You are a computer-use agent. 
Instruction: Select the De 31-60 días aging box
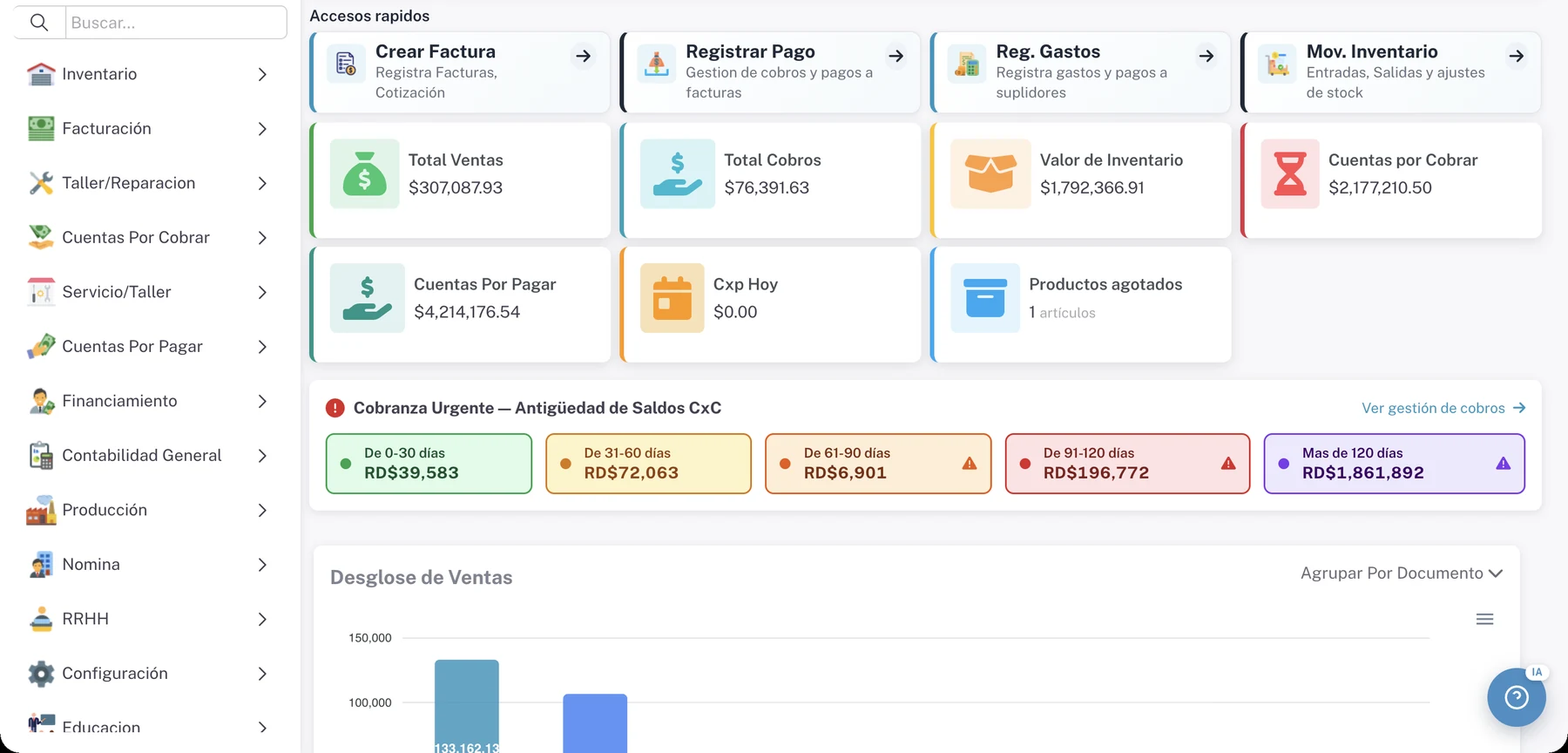648,464
